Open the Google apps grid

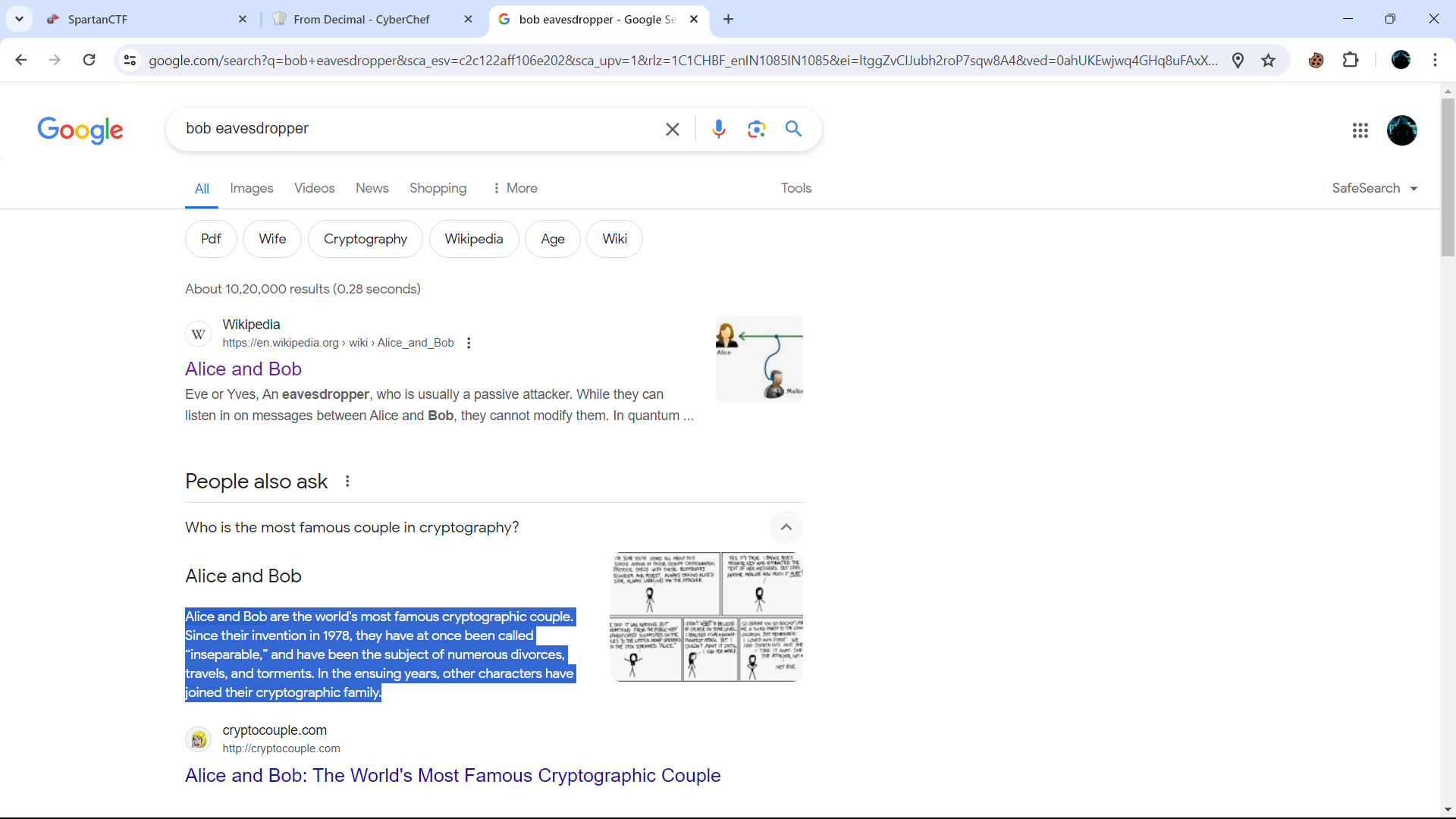tap(1360, 130)
